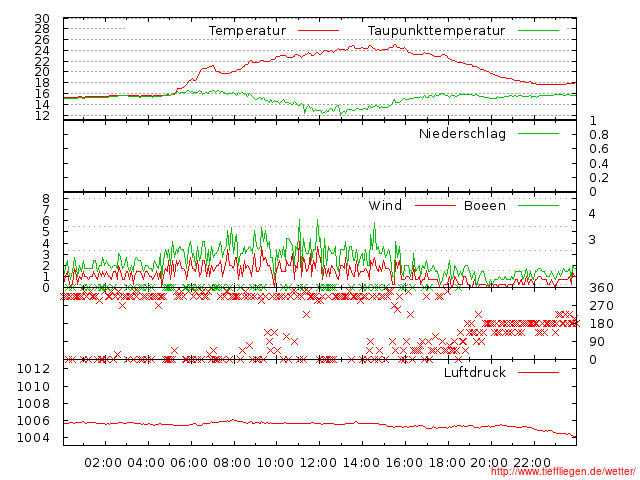The height and width of the screenshot is (480, 640).
Task: Click the 'Niederschlag' legend label
Action: coord(462,133)
